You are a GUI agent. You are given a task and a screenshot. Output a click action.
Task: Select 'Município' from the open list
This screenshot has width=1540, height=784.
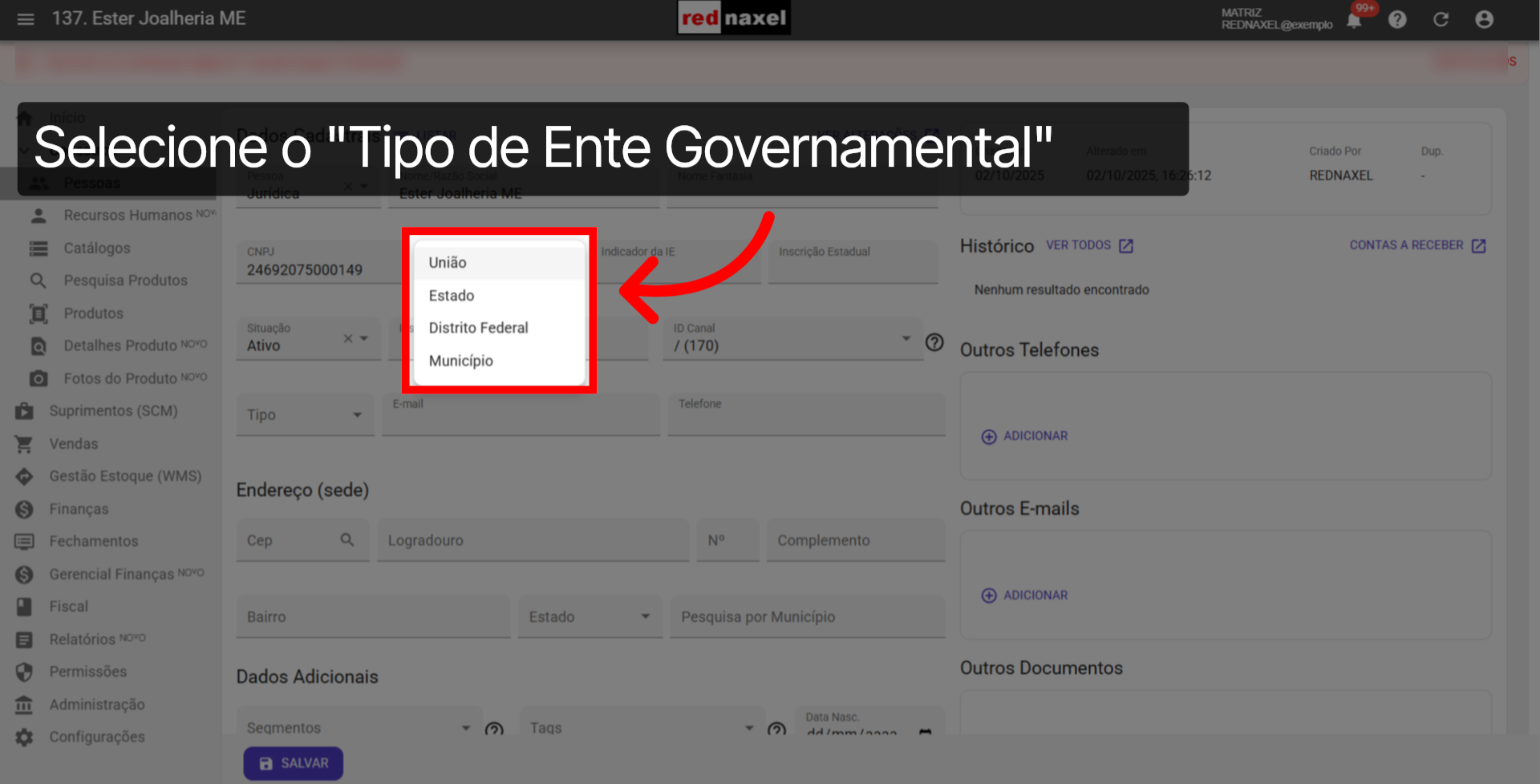[460, 360]
